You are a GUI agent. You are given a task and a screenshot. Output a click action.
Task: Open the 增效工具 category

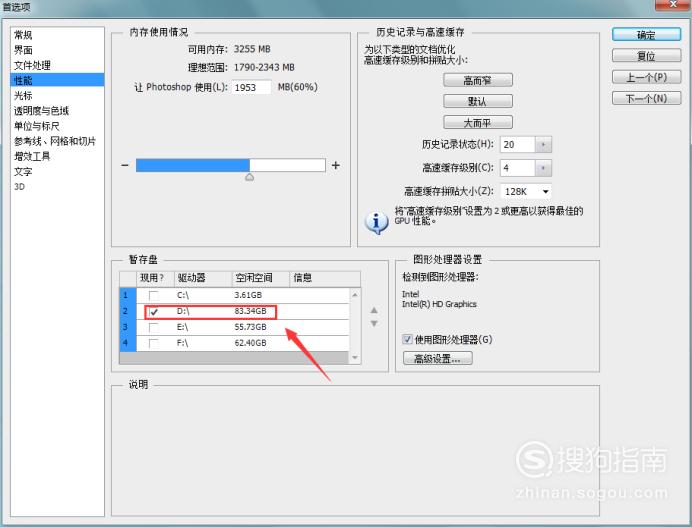point(32,156)
